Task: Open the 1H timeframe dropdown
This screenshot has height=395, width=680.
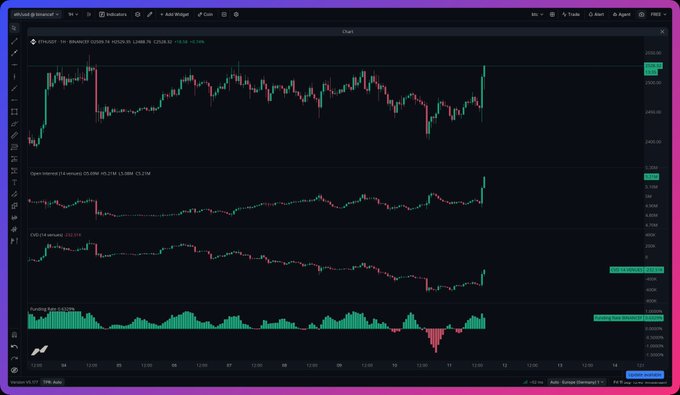Action: [73, 14]
